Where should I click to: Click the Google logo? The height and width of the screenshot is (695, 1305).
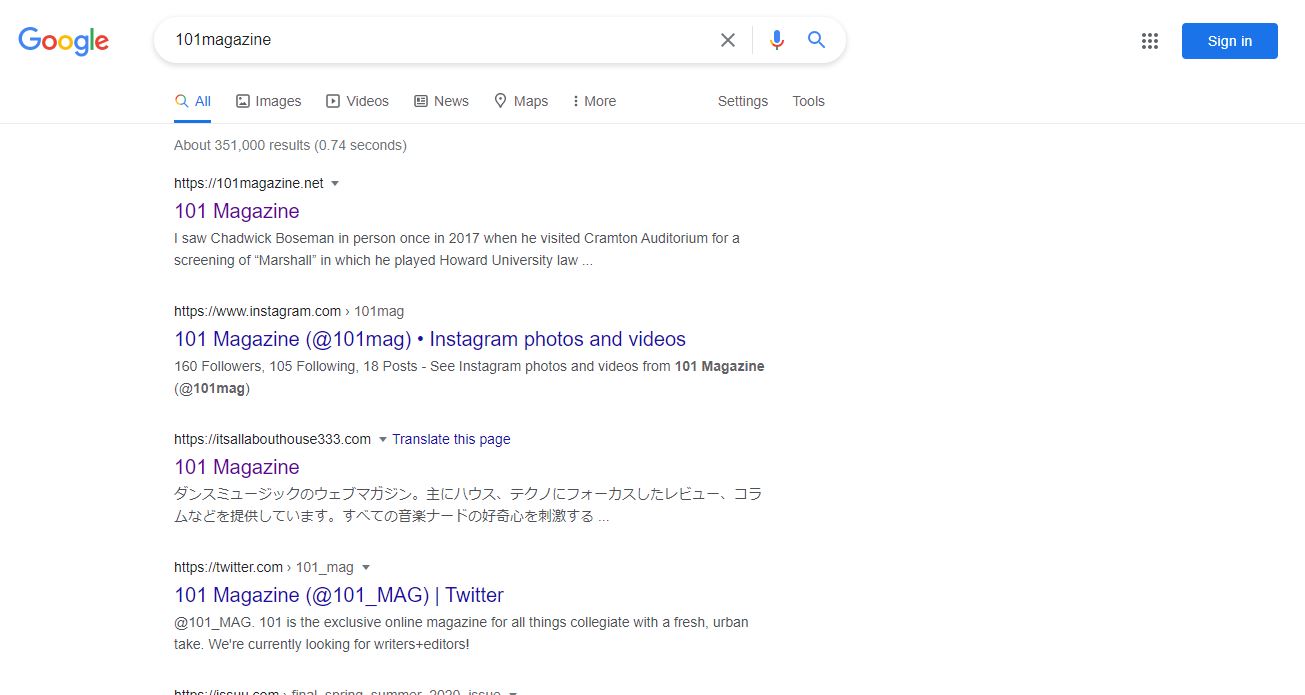(x=63, y=41)
